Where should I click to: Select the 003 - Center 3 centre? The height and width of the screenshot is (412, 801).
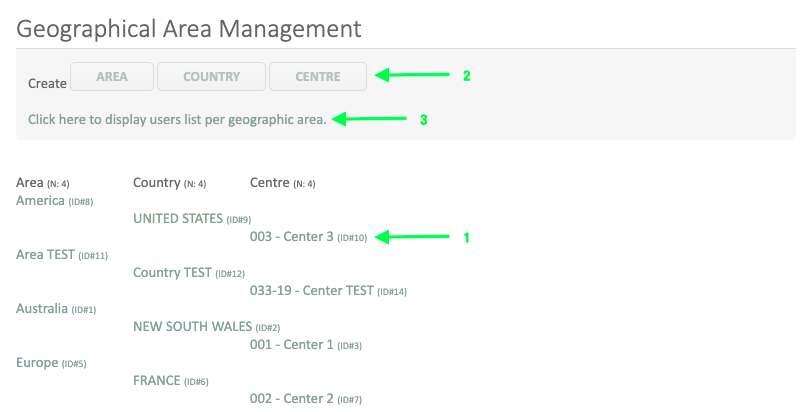[x=292, y=237]
